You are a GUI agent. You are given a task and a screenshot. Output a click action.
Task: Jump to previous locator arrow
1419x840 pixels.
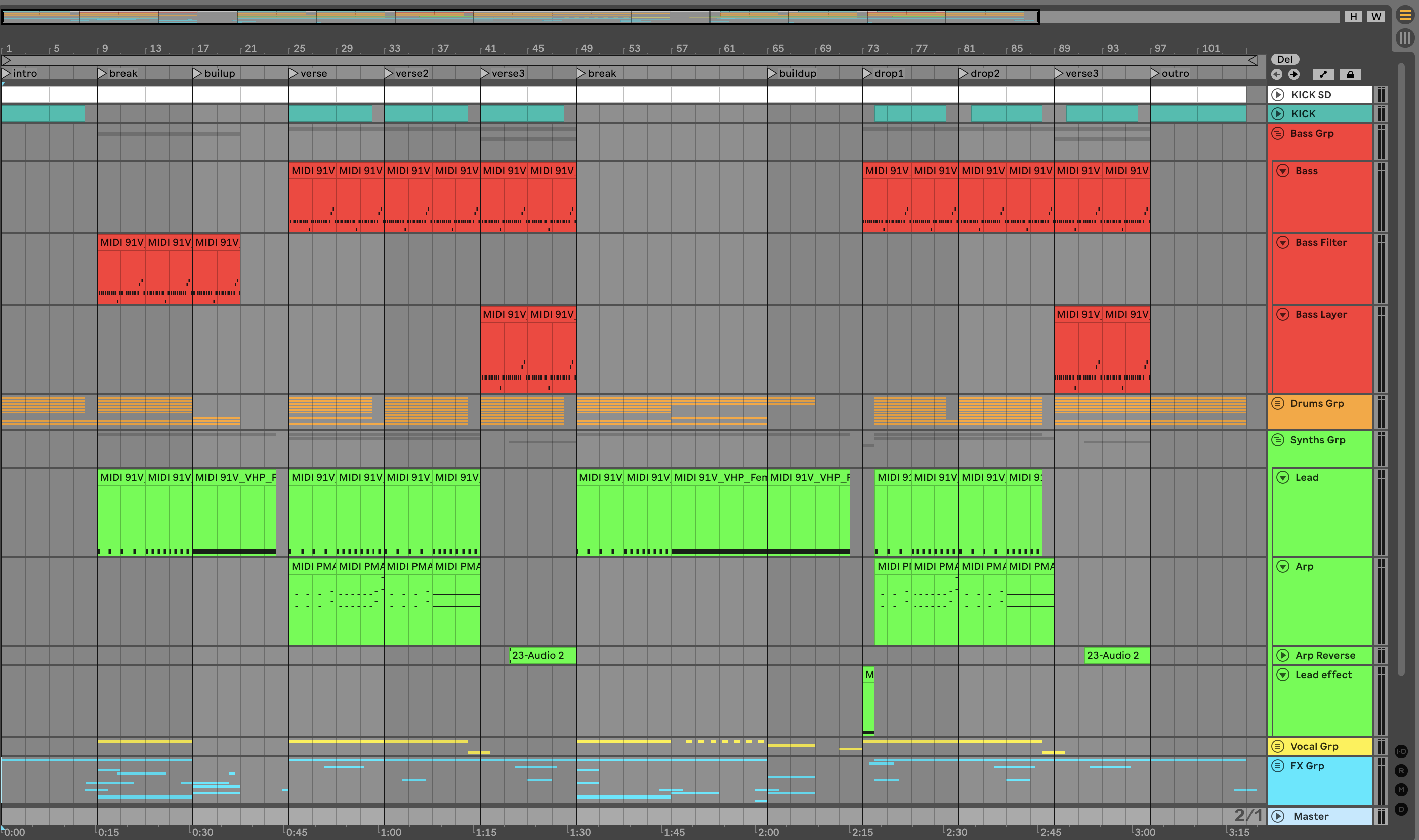pyautogui.click(x=1276, y=74)
